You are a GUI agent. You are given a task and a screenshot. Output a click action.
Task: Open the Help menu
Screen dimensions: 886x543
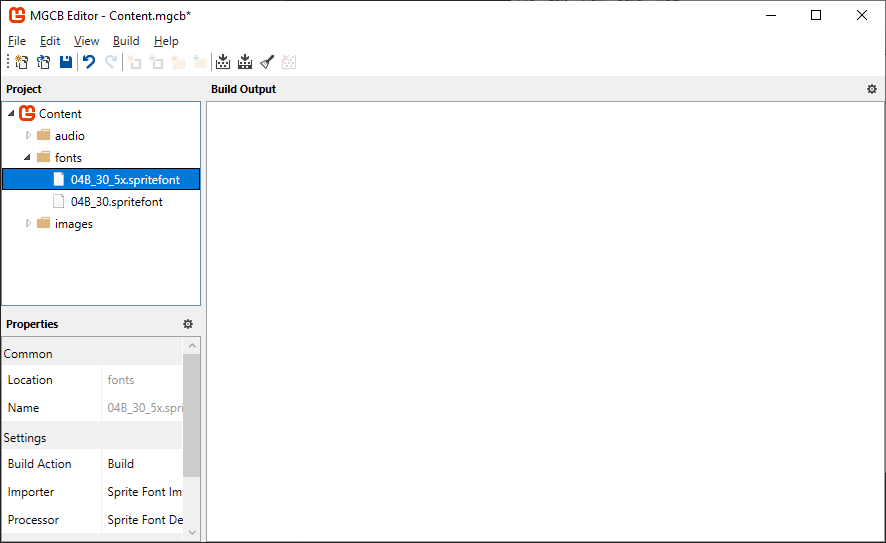tap(166, 41)
